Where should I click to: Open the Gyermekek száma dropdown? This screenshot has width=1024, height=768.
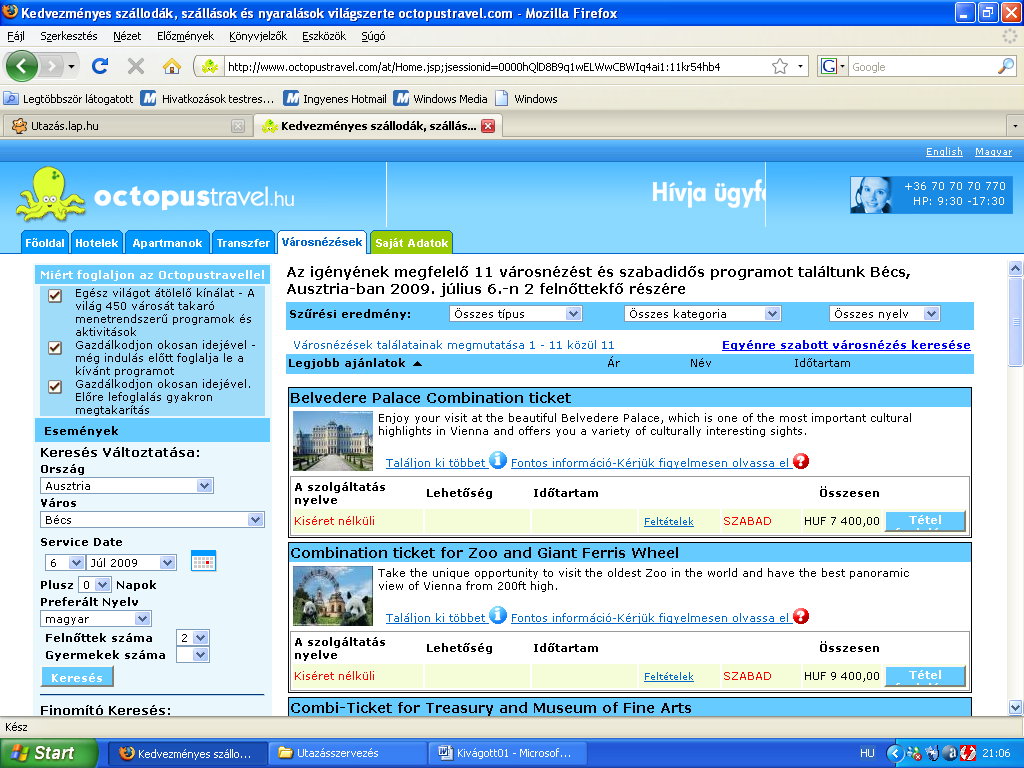[193, 654]
